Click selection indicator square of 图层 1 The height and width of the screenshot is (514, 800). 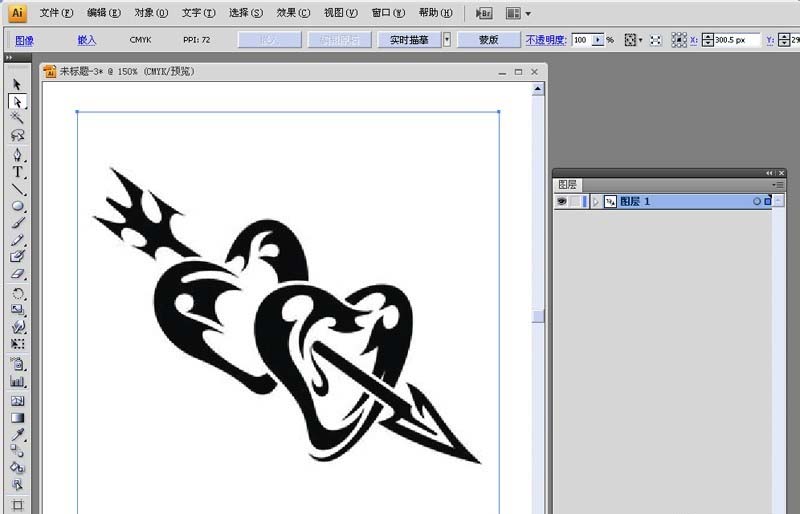[x=767, y=202]
